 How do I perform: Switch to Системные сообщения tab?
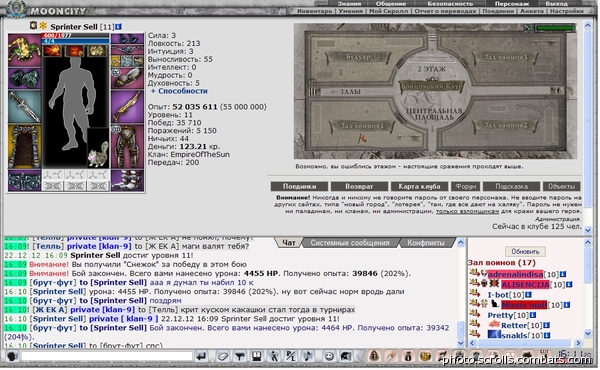click(350, 243)
